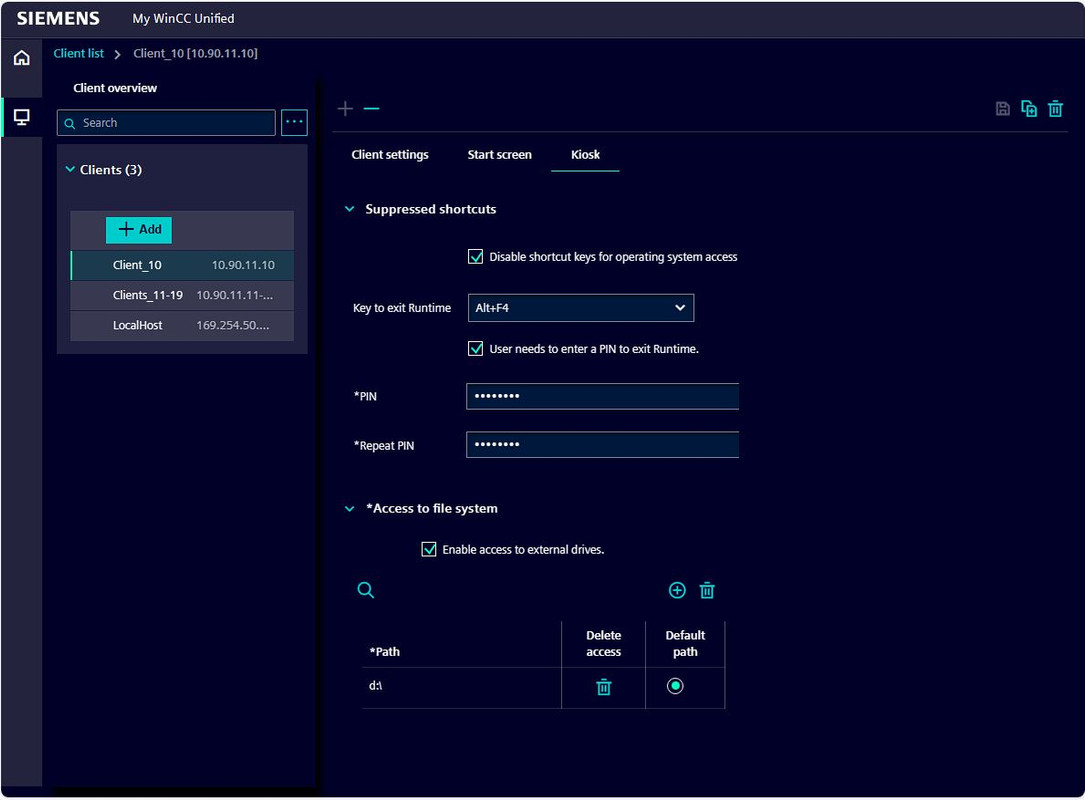Click the magnifier icon in Search box
Screen dimensions: 1085x800
[70, 123]
